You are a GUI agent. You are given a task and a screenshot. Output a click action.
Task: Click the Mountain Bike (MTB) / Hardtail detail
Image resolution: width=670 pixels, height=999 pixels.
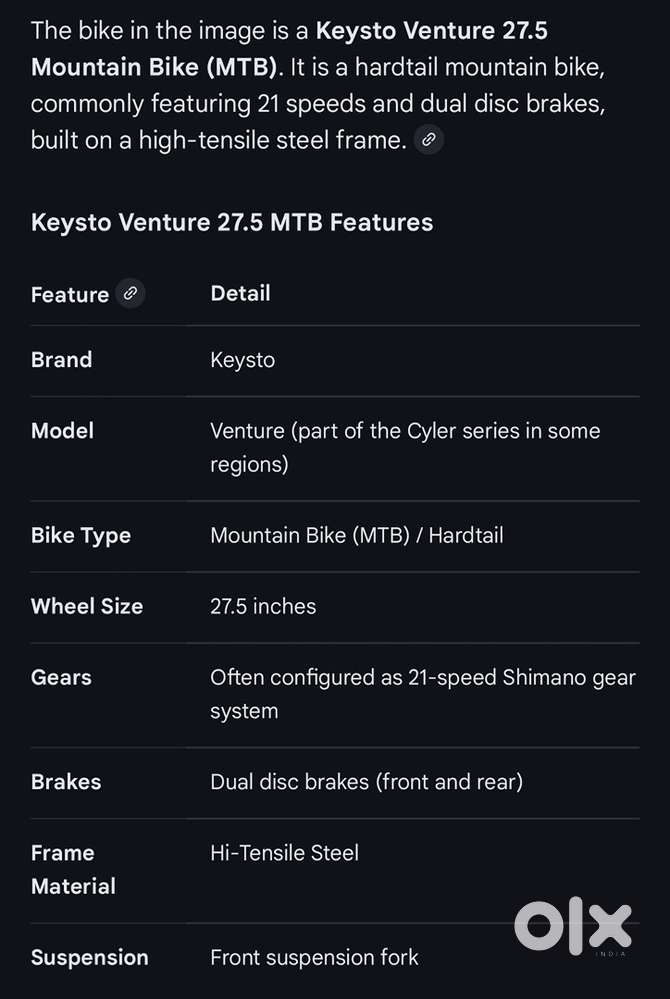tap(356, 535)
